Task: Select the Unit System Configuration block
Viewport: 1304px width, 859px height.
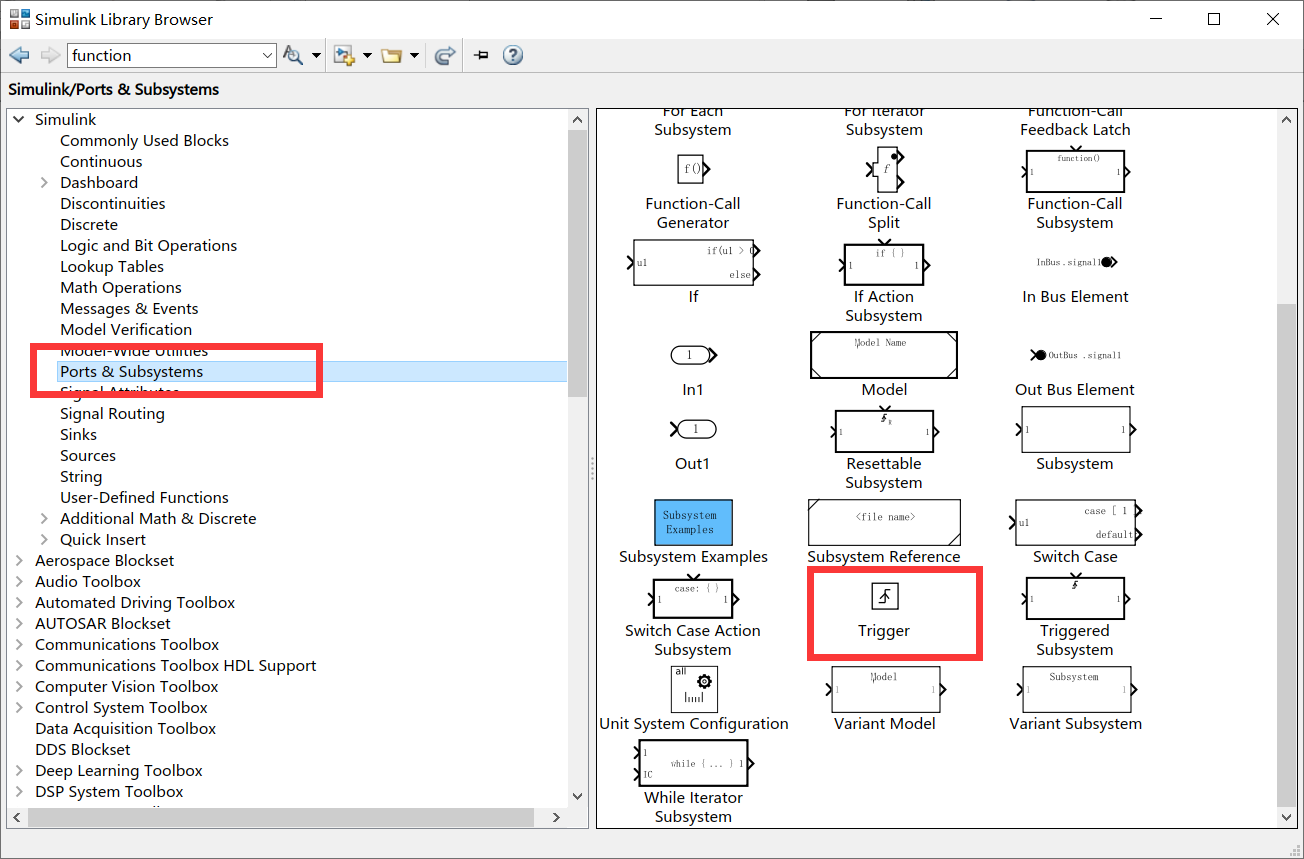Action: [693, 689]
